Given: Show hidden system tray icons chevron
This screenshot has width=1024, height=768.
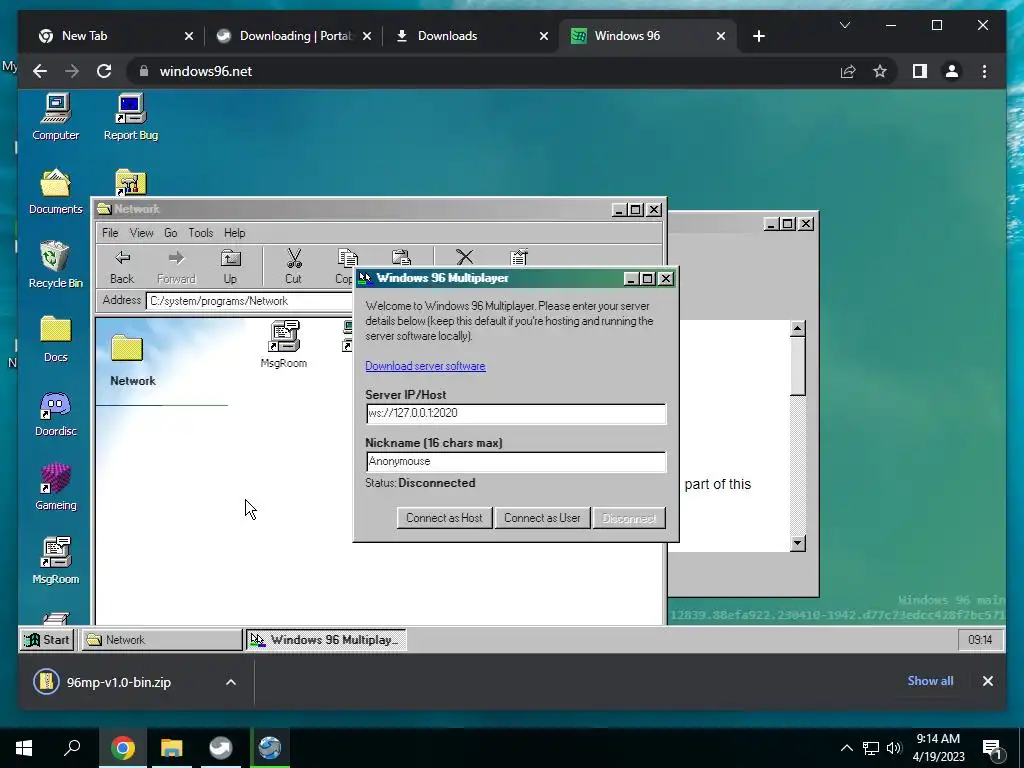Looking at the screenshot, I should tap(846, 748).
